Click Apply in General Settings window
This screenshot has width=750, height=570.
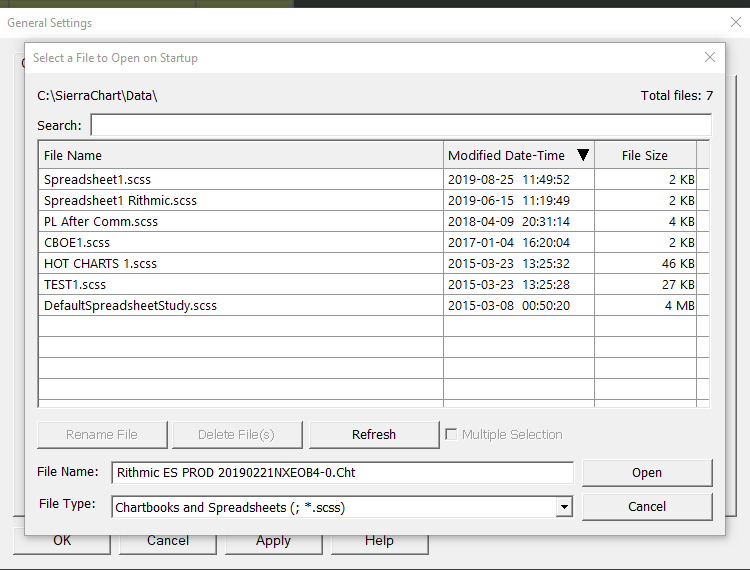click(274, 544)
